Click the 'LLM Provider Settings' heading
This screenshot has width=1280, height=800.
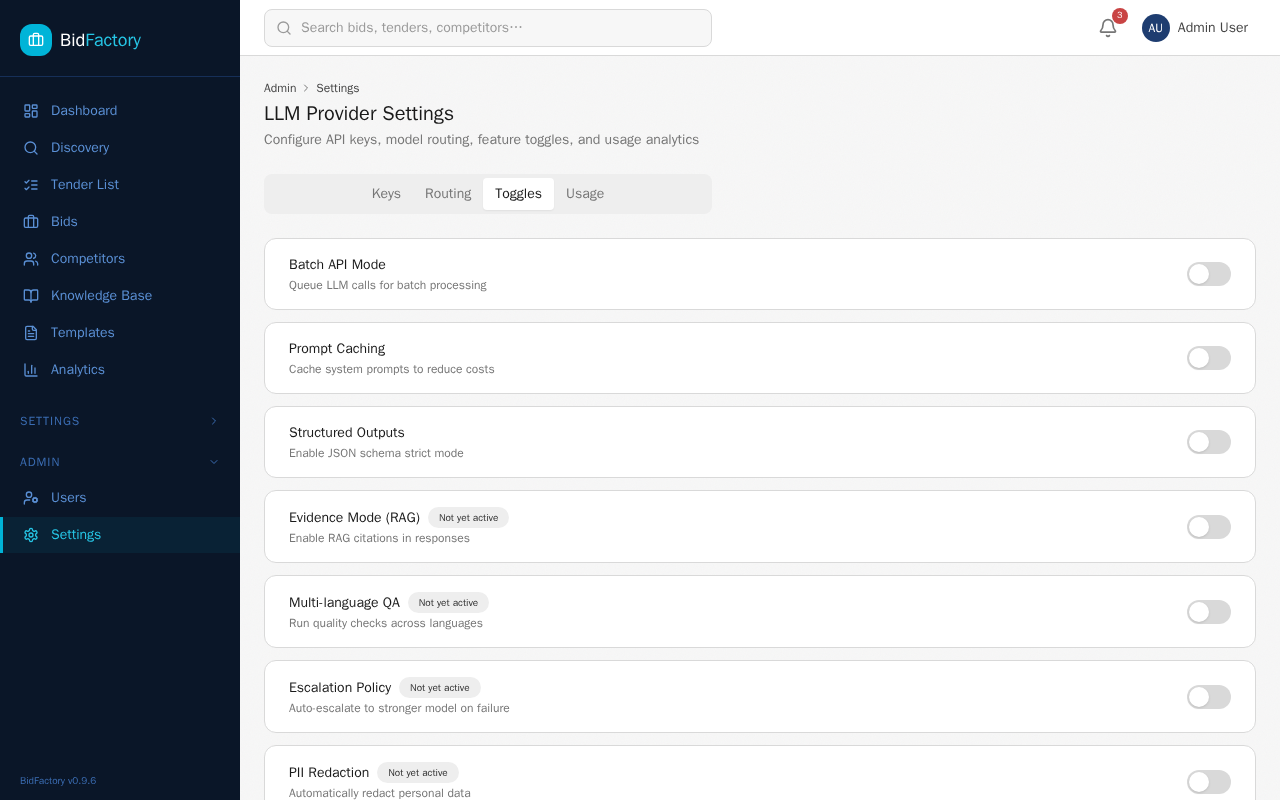pos(359,114)
